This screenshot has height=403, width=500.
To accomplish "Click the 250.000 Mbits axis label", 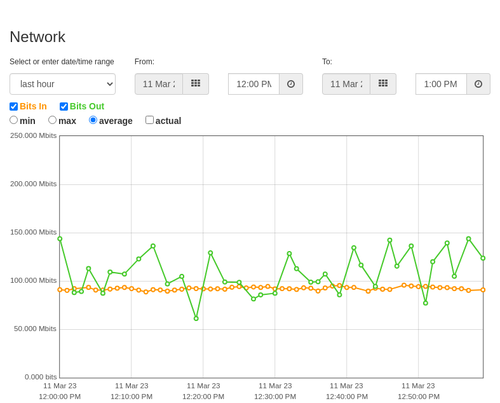I will pyautogui.click(x=33, y=136).
